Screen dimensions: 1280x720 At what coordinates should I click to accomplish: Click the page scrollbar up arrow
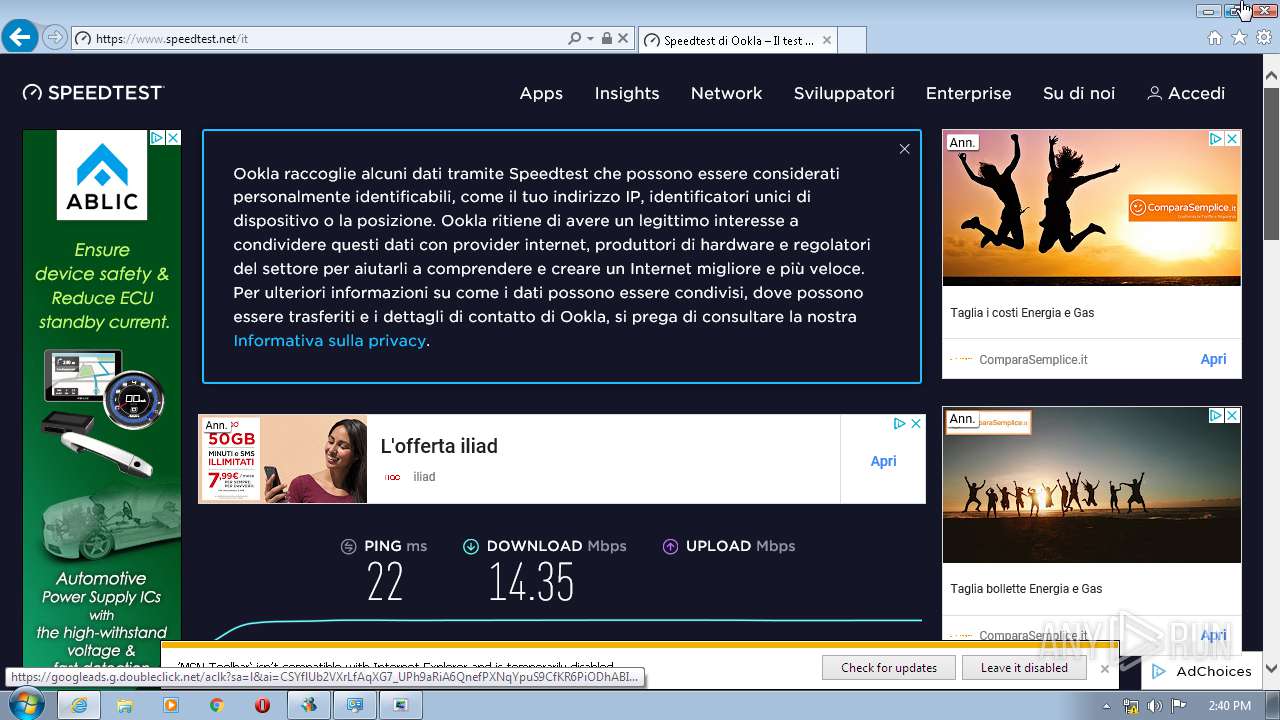1271,75
